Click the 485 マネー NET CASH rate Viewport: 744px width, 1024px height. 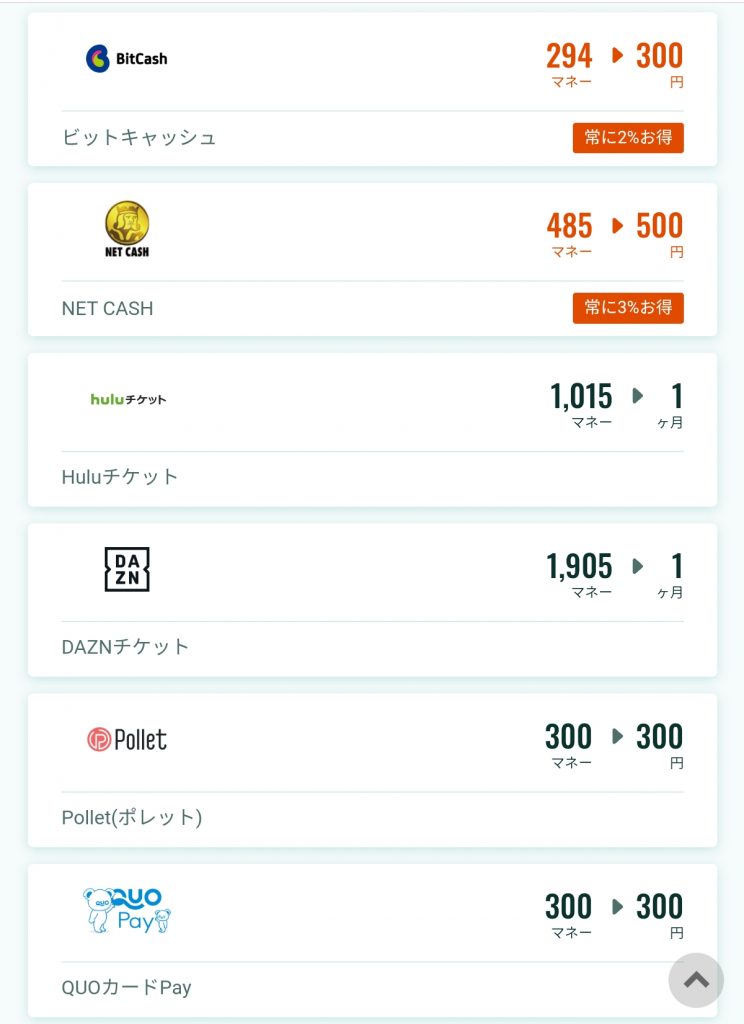coord(570,234)
